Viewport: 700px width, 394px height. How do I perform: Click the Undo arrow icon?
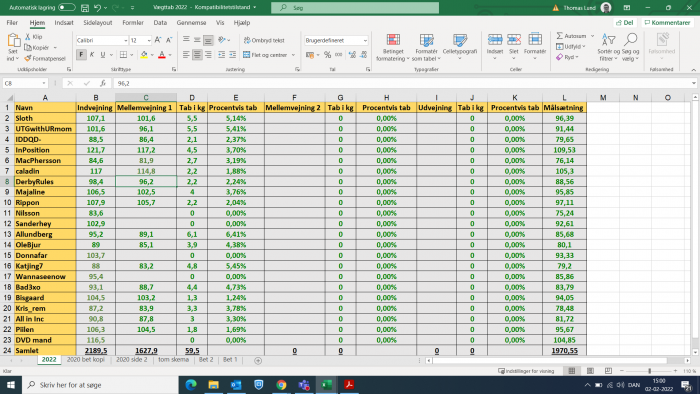pyautogui.click(x=97, y=8)
